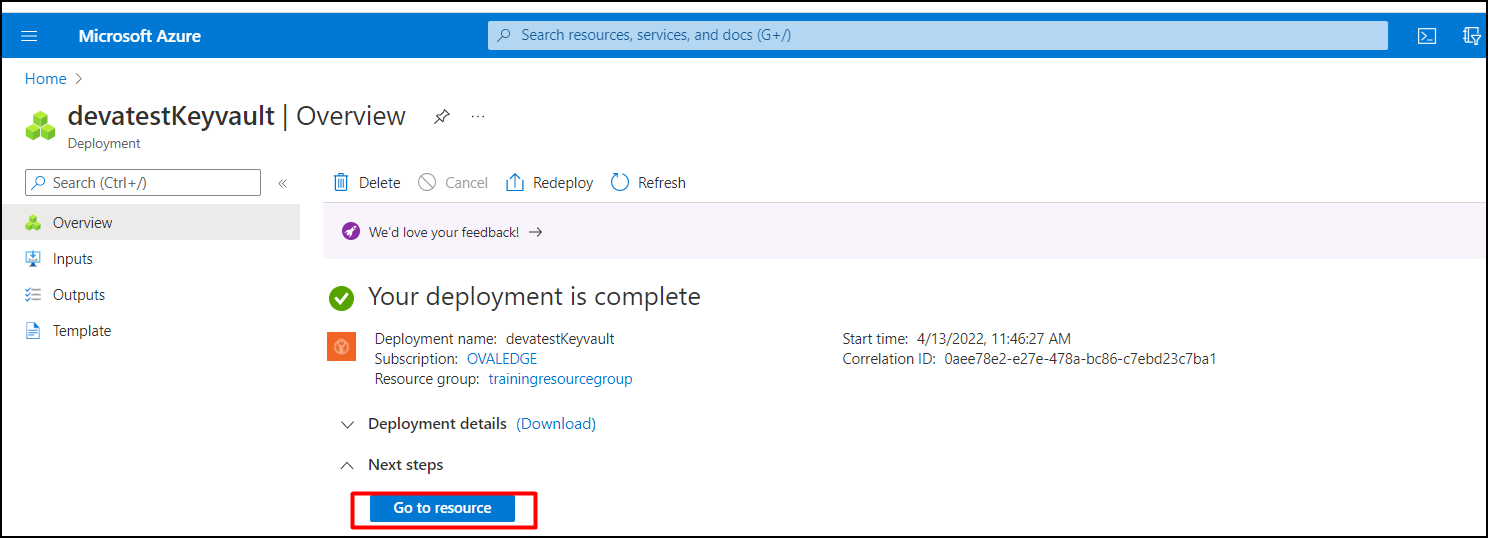The height and width of the screenshot is (538, 1488).
Task: Expand the Deployment details section
Action: 347,424
